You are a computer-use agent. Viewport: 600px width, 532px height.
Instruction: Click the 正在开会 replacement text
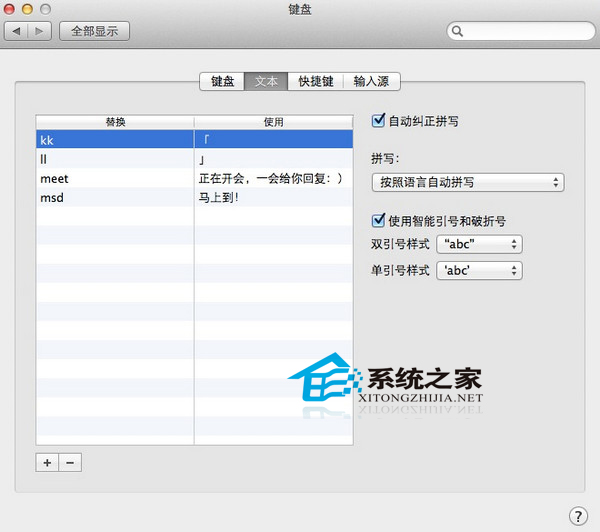(x=271, y=178)
